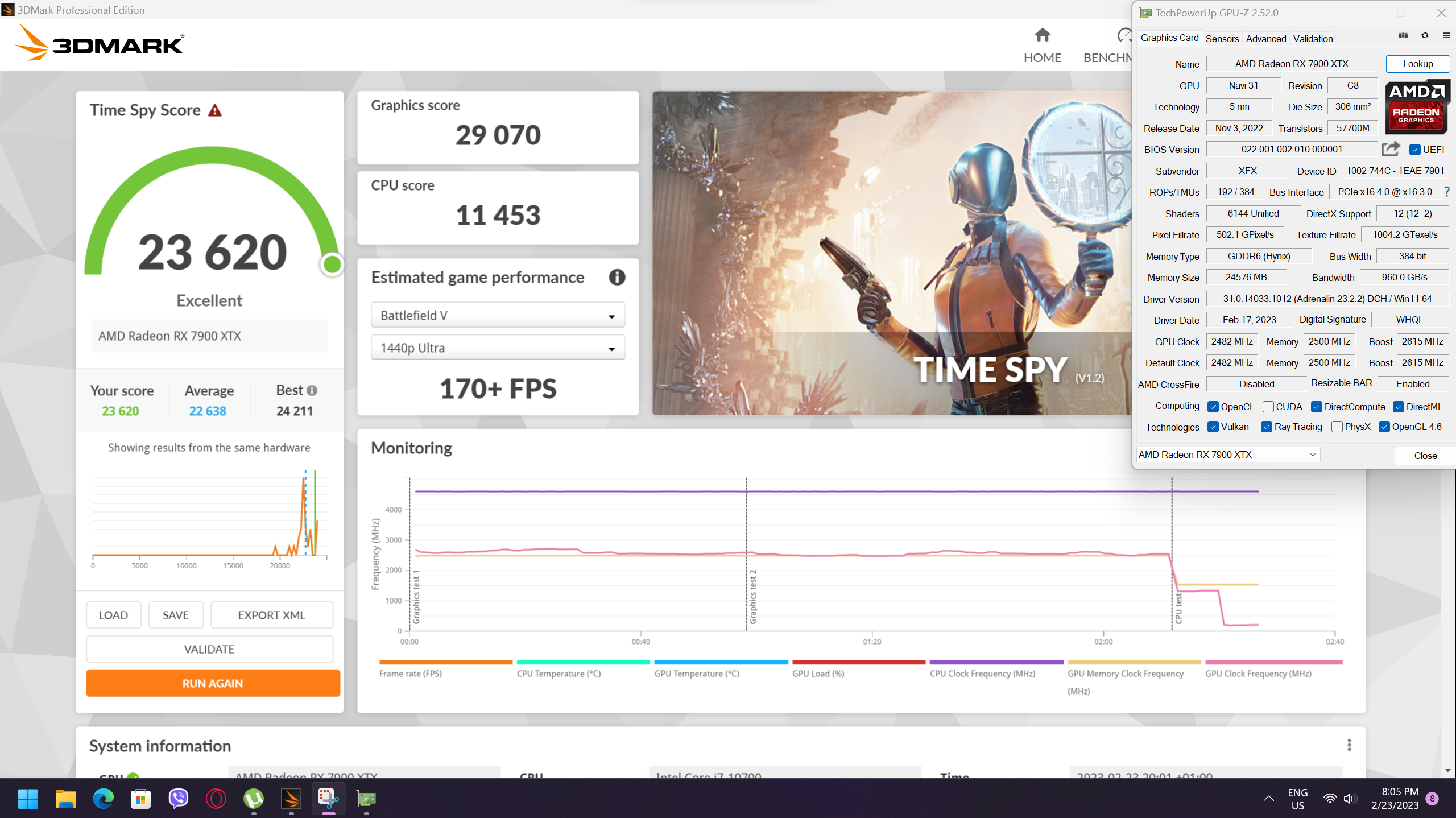Click the GPU-Z screenshot camera icon
Viewport: 1456px width, 818px height.
(x=1403, y=36)
